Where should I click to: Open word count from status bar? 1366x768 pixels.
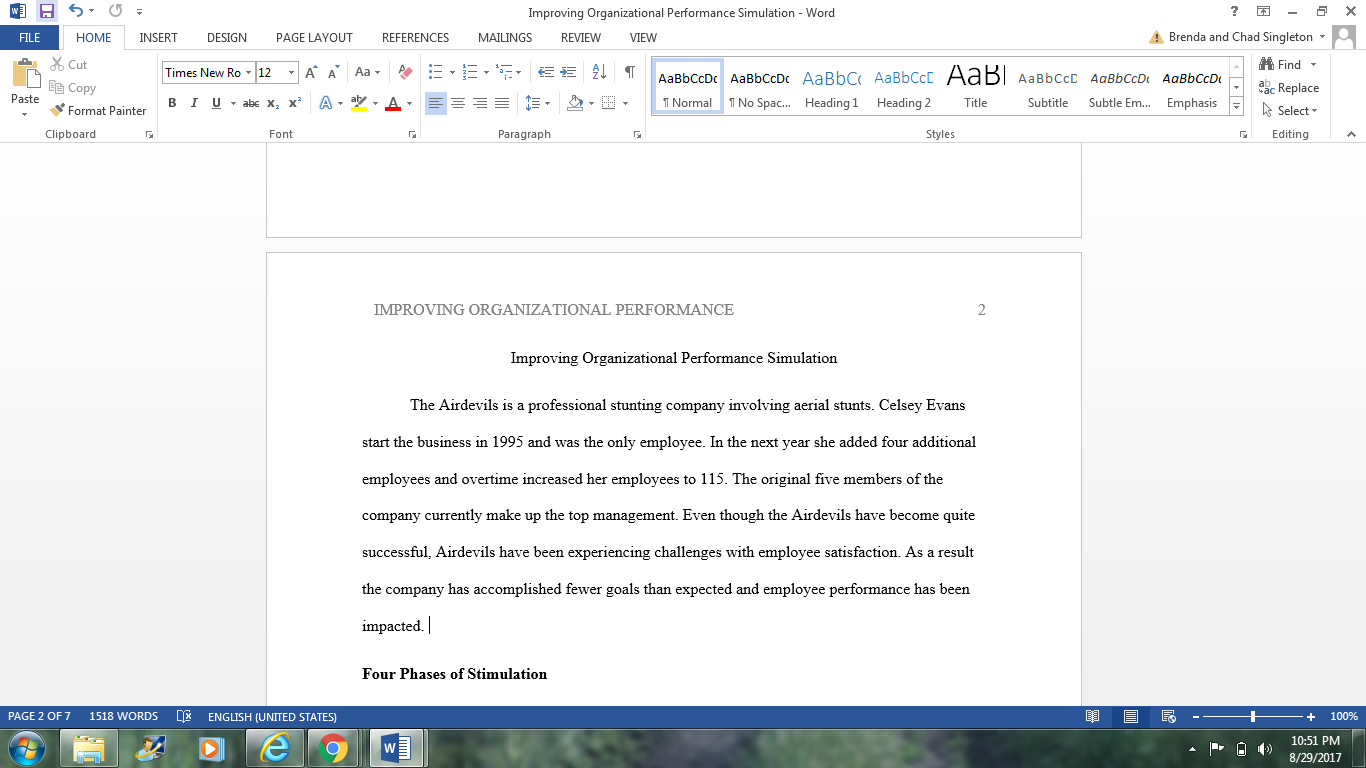125,716
